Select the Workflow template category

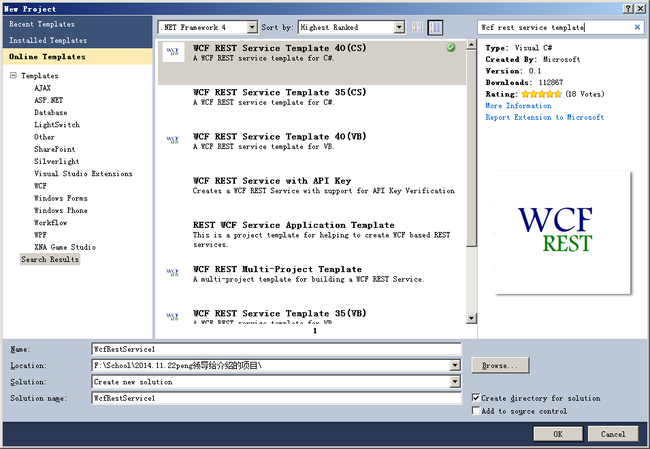50,222
